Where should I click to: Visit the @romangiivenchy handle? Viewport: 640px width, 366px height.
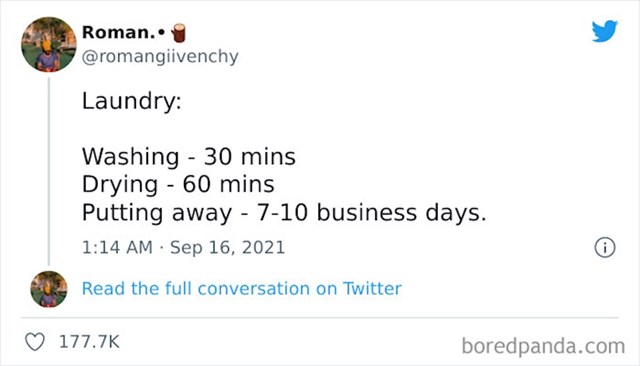click(160, 57)
